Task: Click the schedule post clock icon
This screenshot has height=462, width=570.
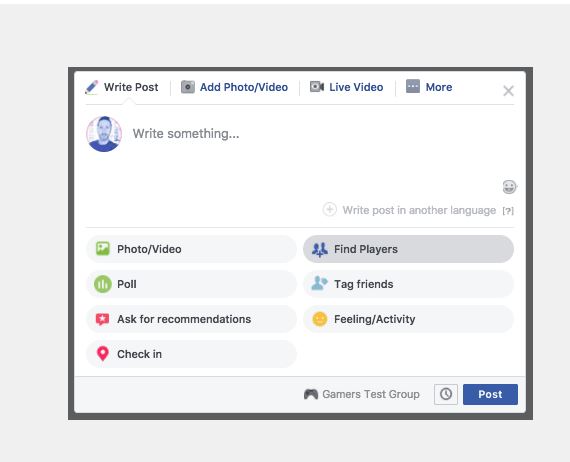Action: click(446, 394)
